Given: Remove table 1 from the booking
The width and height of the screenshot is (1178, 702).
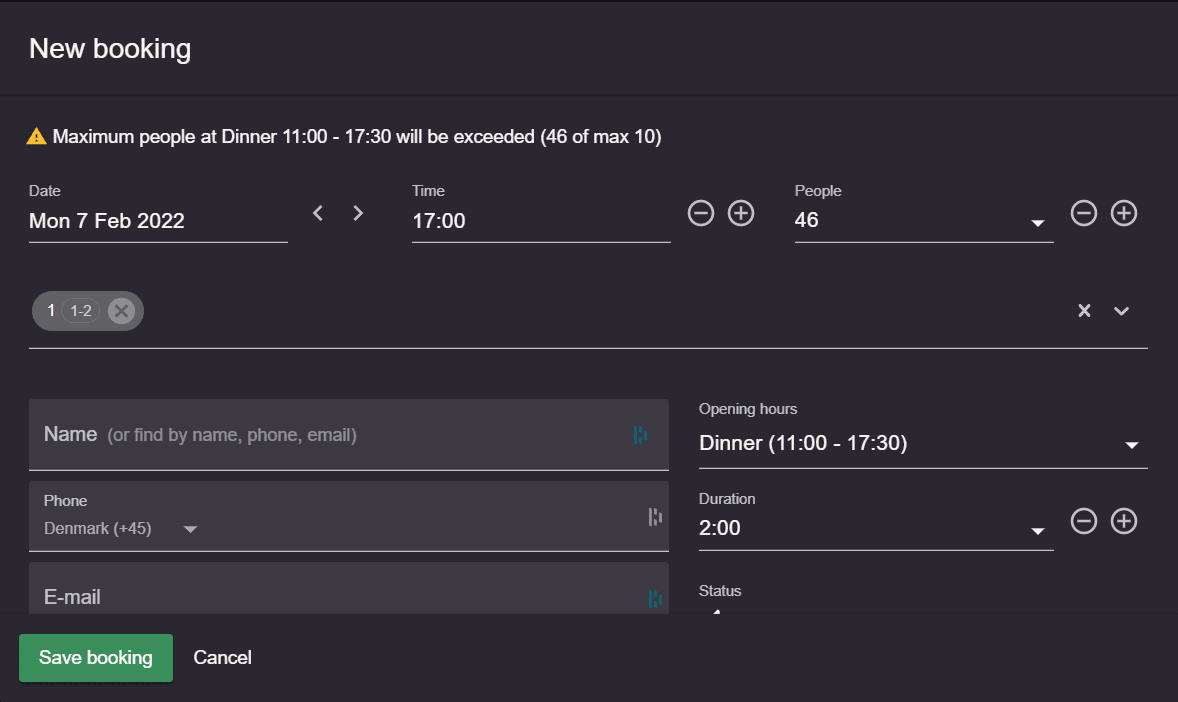Looking at the screenshot, I should click(x=121, y=310).
